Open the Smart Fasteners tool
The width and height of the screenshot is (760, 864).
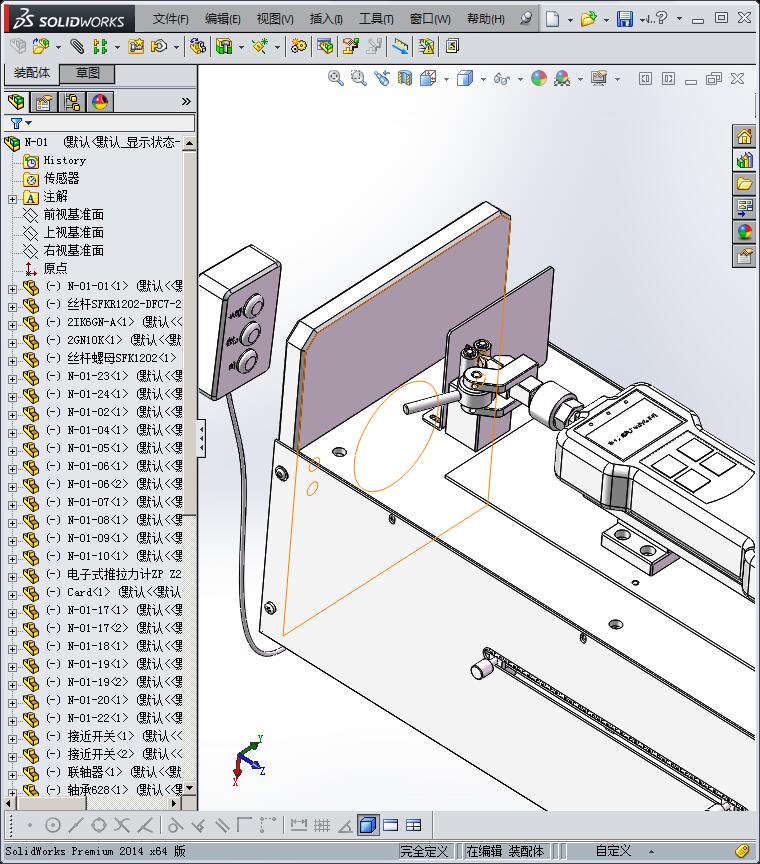[x=136, y=46]
